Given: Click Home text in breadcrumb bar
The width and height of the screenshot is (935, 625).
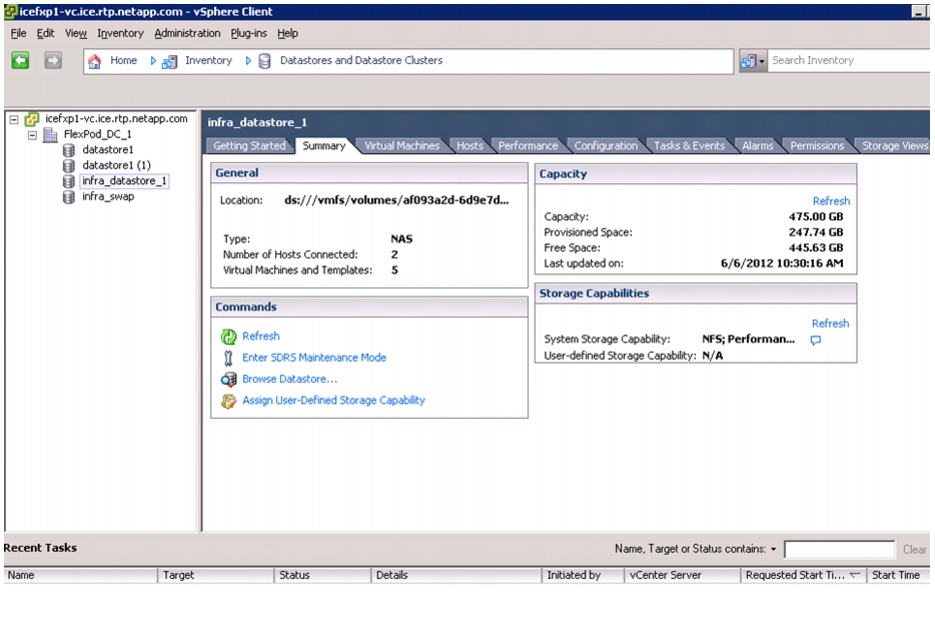Looking at the screenshot, I should tap(123, 61).
